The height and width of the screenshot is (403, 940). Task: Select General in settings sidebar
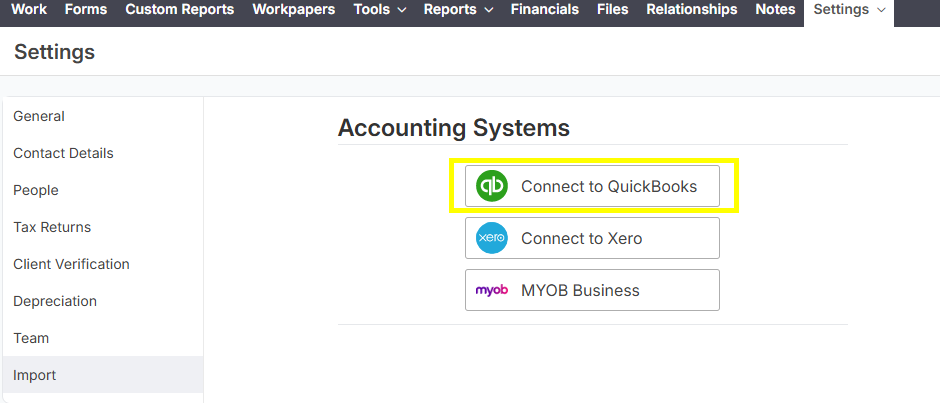coord(103,116)
